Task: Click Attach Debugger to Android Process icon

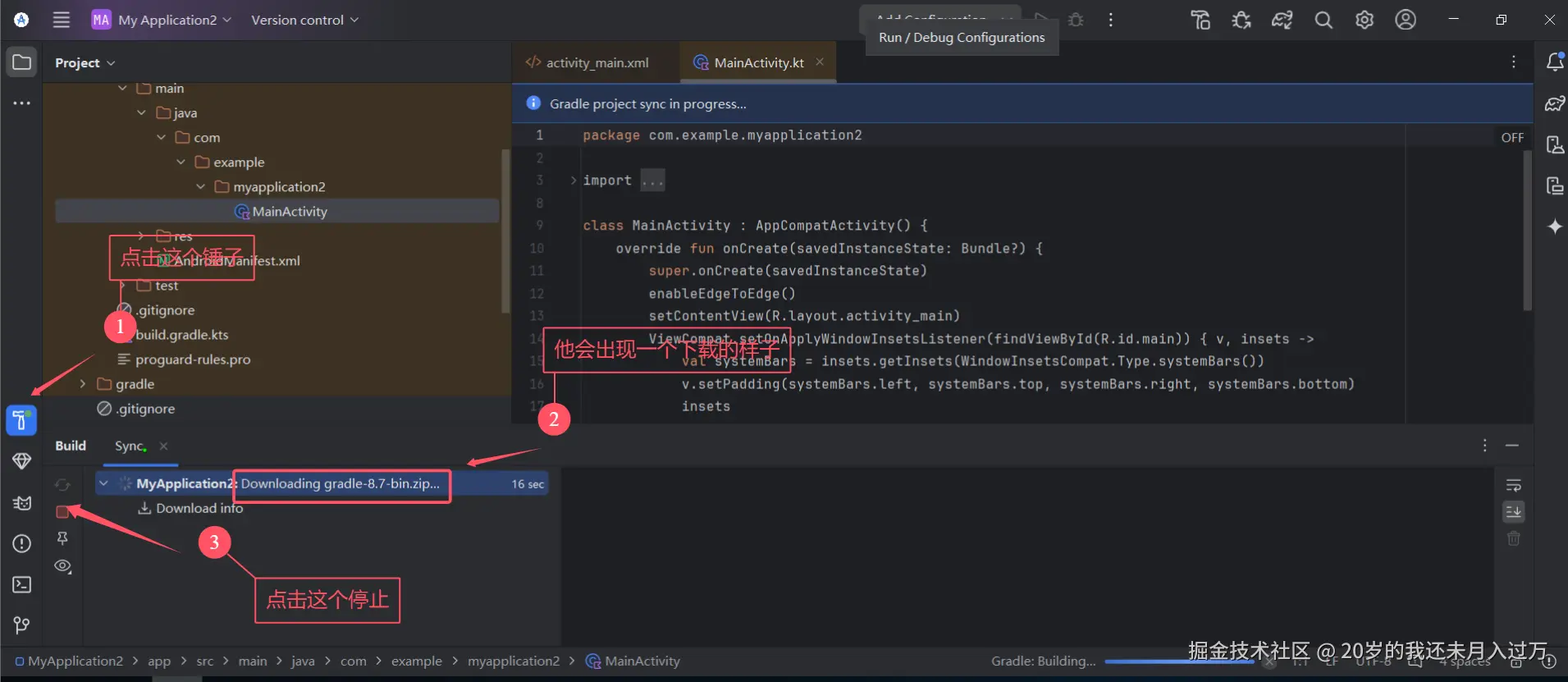Action: [x=1241, y=20]
